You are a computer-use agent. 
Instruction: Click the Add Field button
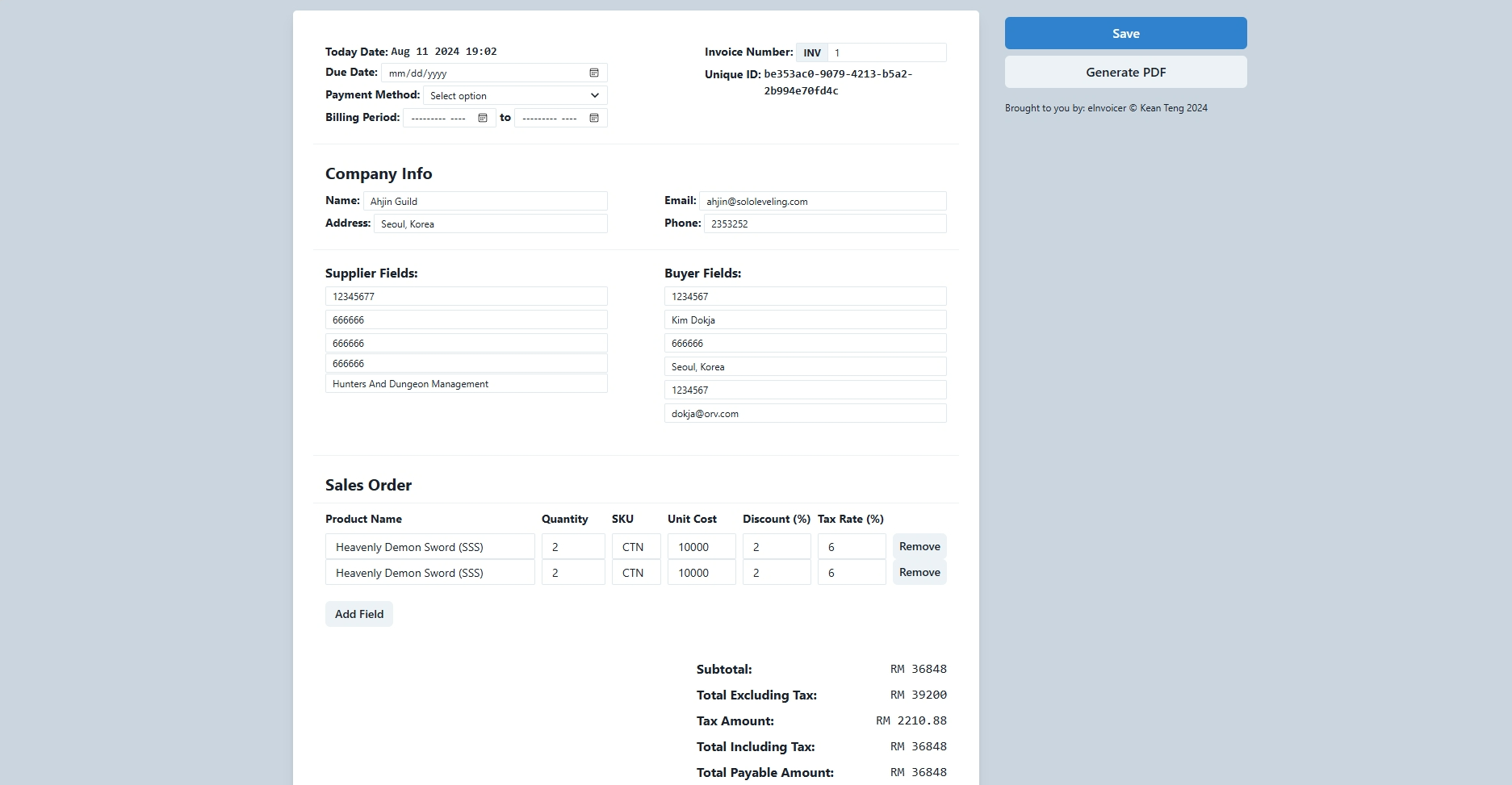tap(359, 614)
